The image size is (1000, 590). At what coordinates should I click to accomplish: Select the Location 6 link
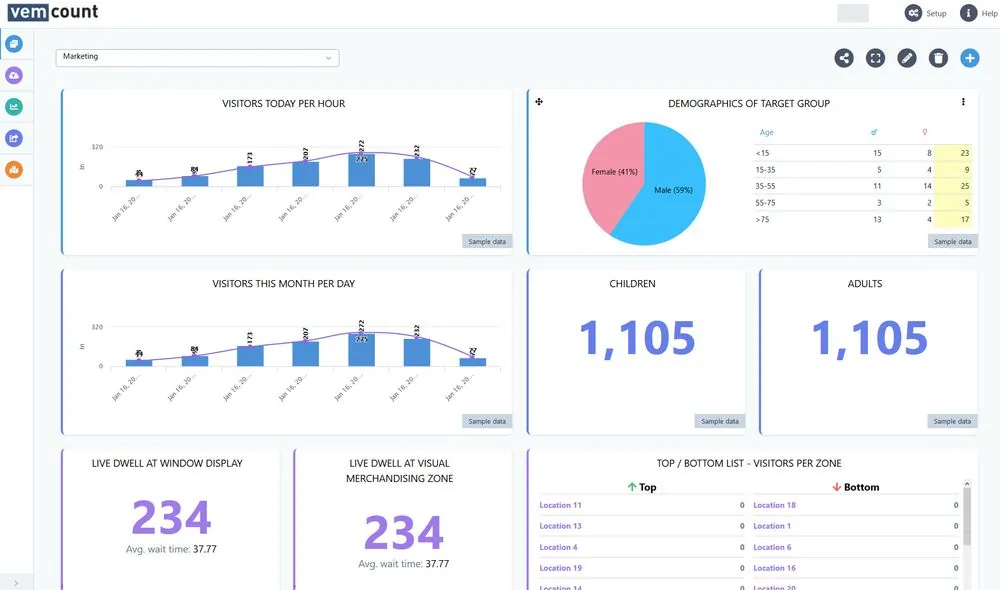pos(772,547)
